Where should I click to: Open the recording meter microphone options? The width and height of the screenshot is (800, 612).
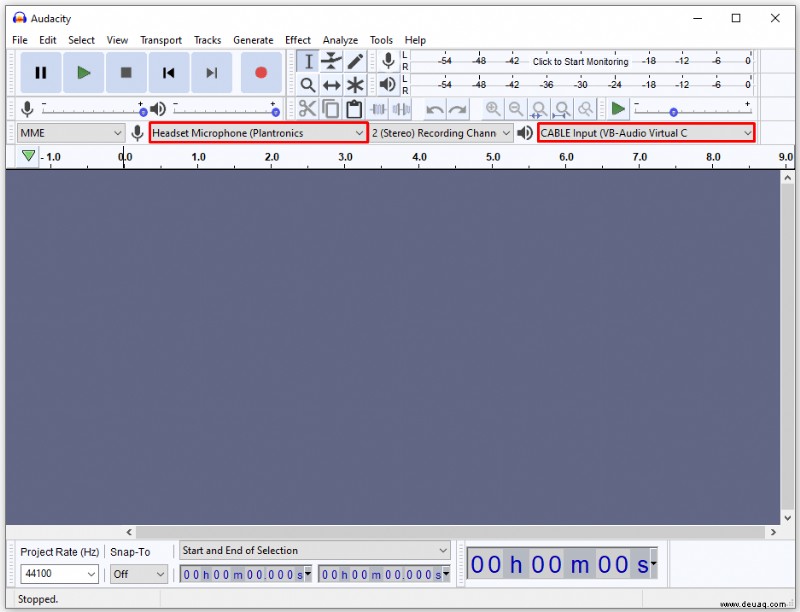388,61
